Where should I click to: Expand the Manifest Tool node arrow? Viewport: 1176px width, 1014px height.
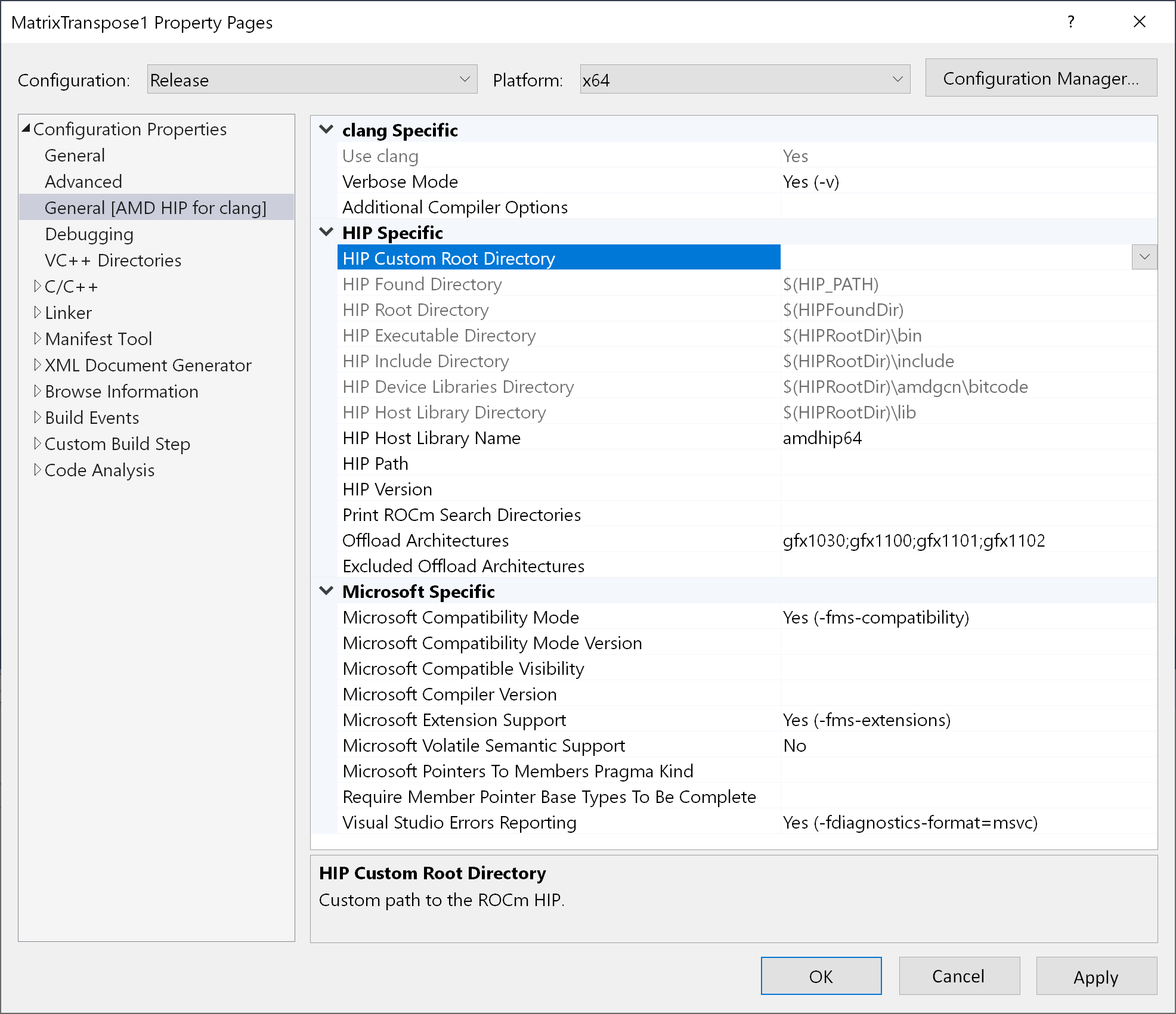(38, 339)
